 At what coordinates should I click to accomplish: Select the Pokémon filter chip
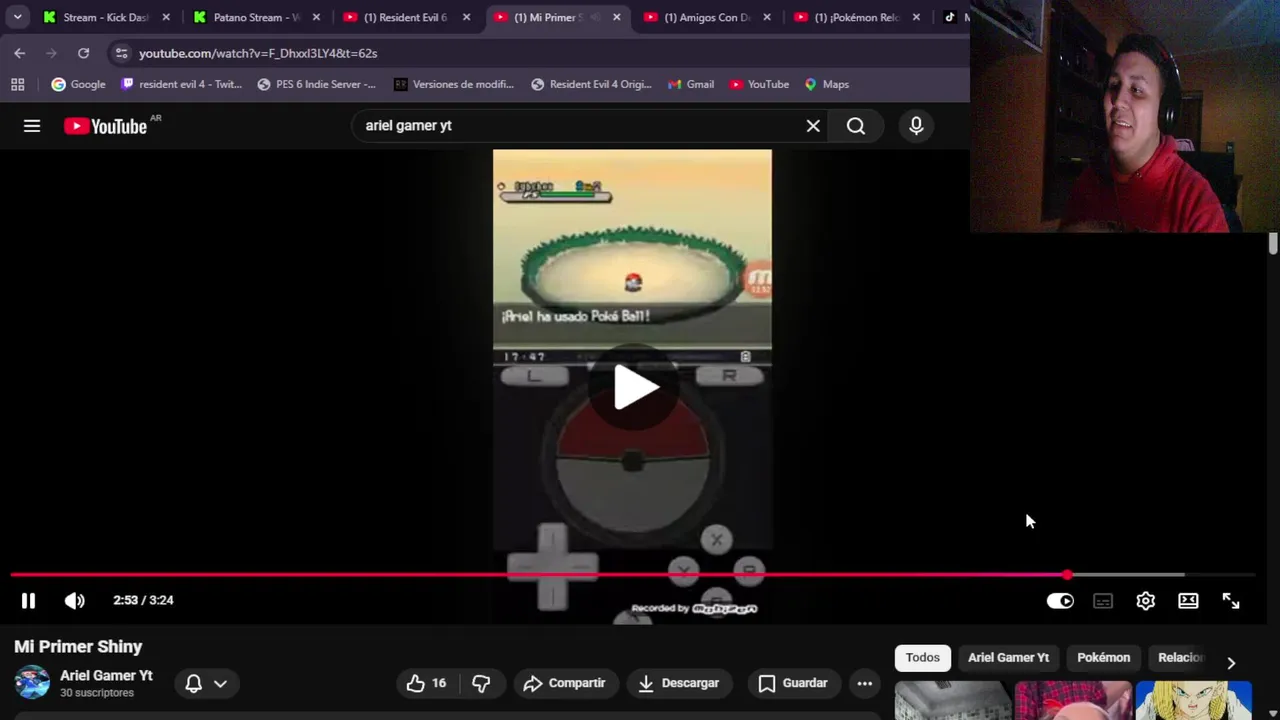click(1103, 657)
